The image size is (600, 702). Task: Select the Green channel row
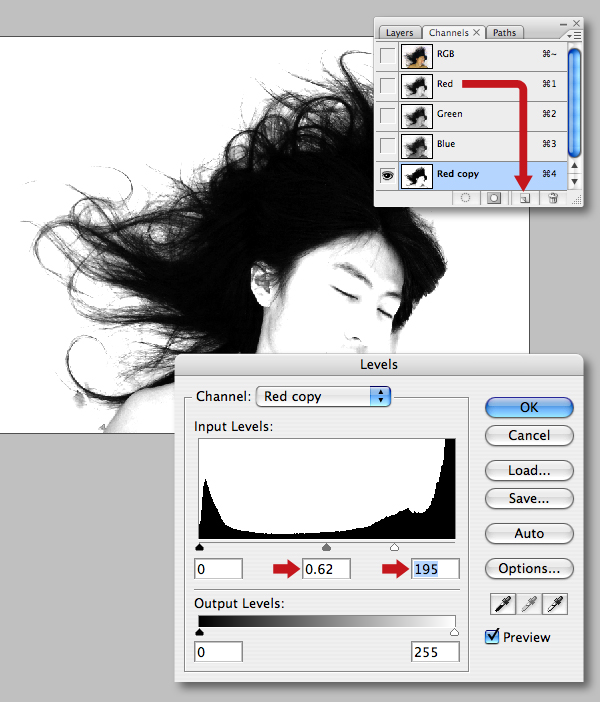tap(471, 116)
